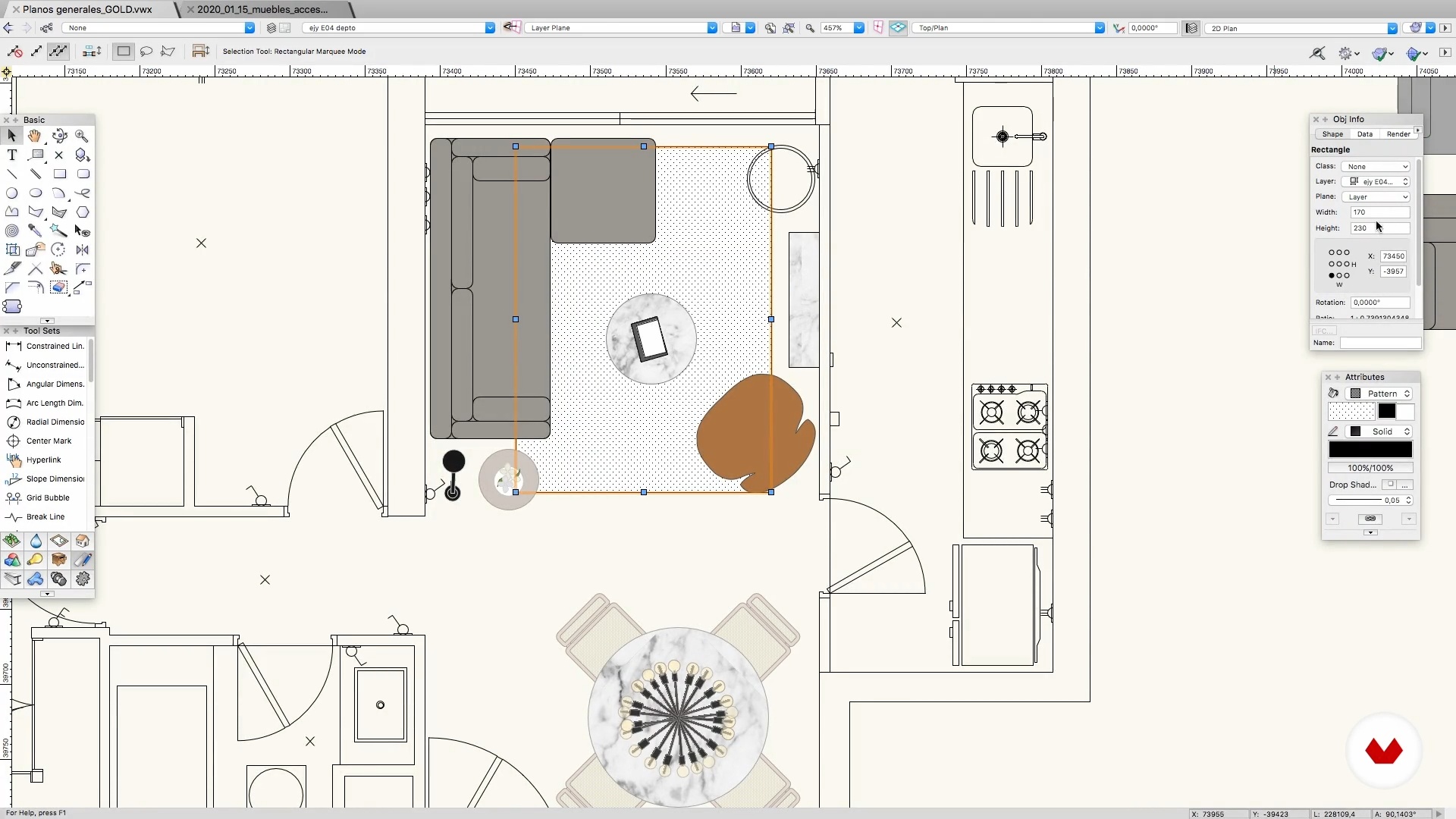Select the Angular Dimension tool
The height and width of the screenshot is (819, 1456).
pos(45,384)
